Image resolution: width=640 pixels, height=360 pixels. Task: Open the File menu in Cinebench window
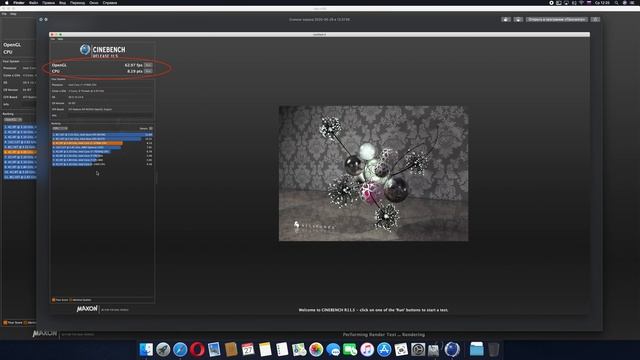tap(53, 39)
